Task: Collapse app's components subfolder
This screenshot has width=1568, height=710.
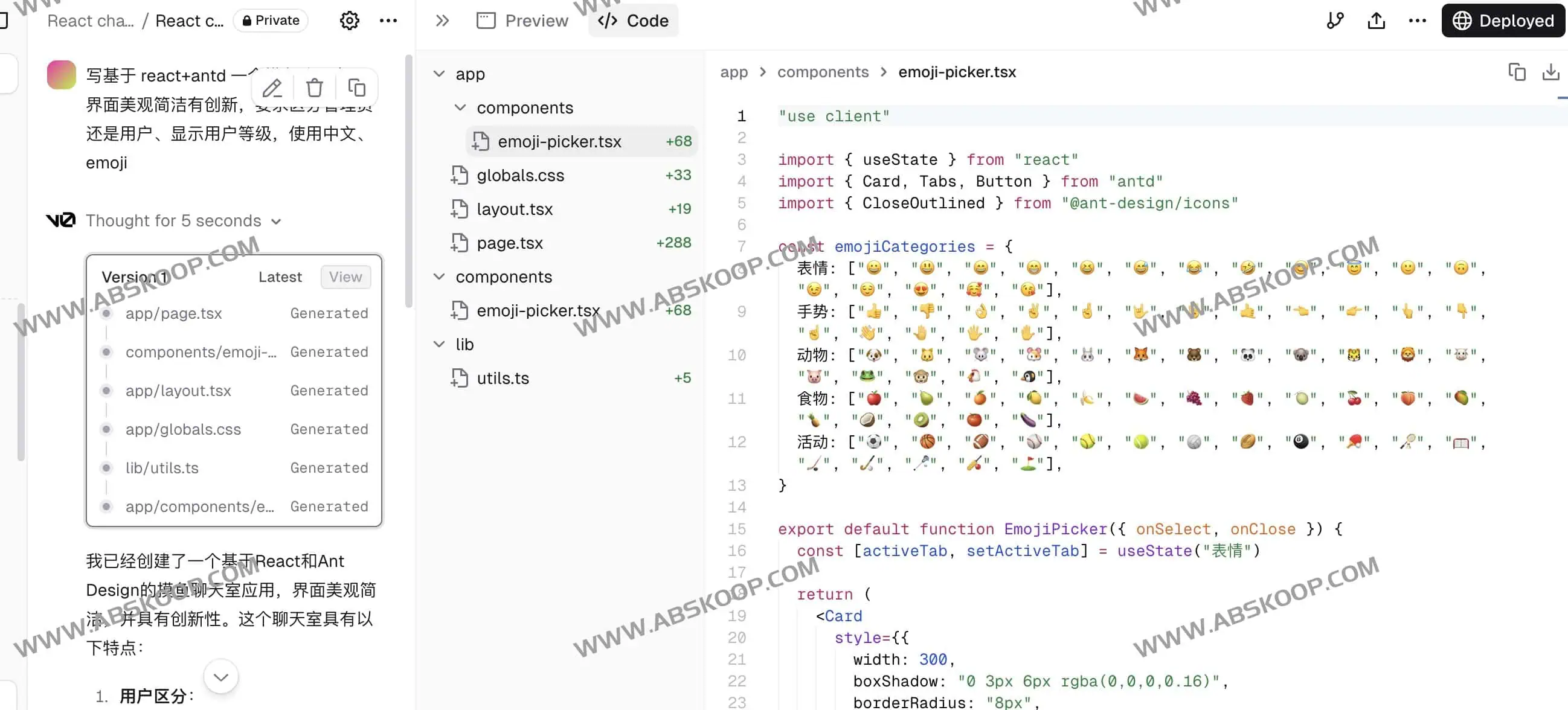Action: [x=460, y=107]
